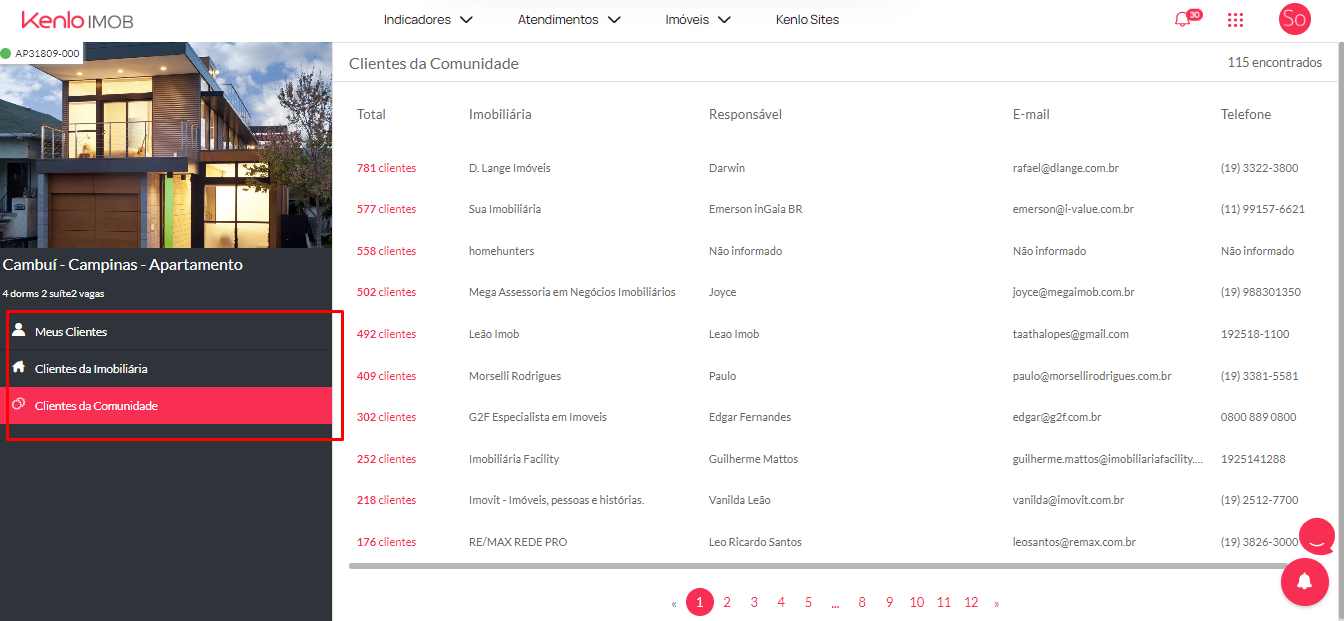This screenshot has height=621, width=1344.
Task: Go to pagination page 12
Action: [x=971, y=602]
